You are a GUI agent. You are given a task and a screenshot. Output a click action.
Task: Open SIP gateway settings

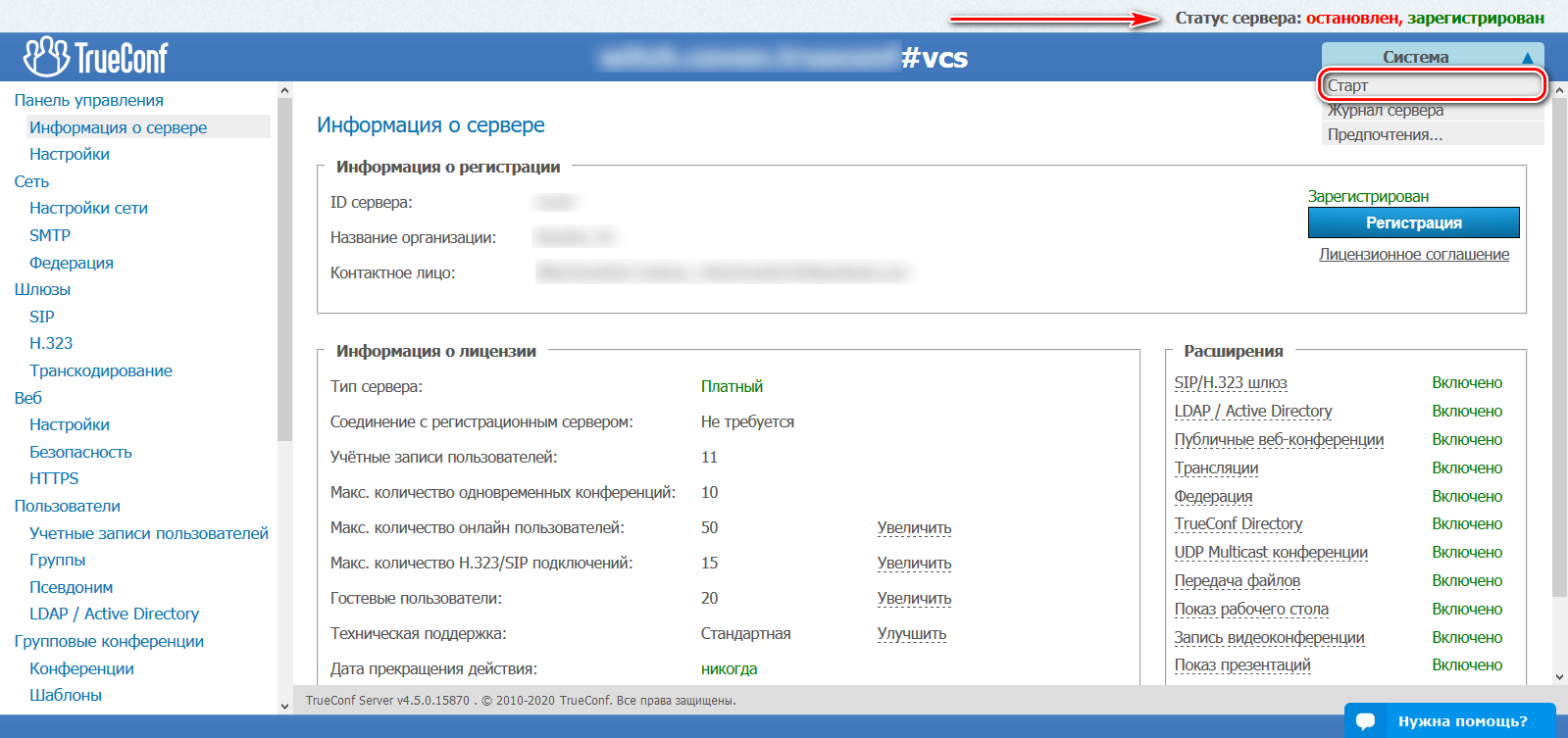tap(42, 317)
